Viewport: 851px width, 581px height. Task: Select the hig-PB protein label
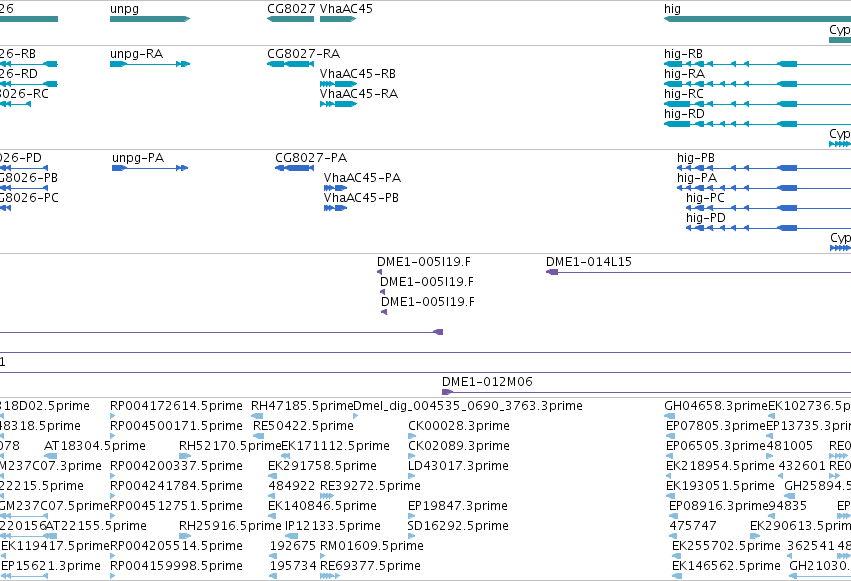point(696,158)
